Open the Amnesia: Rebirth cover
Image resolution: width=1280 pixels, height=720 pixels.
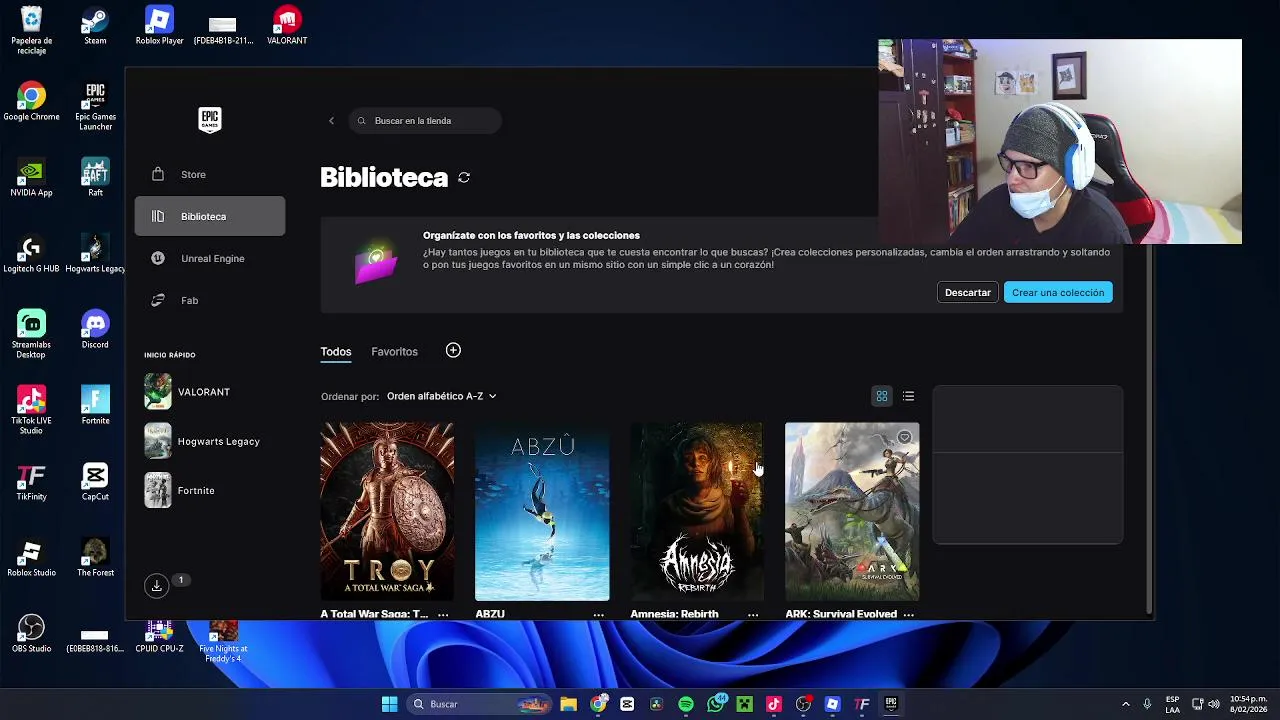point(697,511)
